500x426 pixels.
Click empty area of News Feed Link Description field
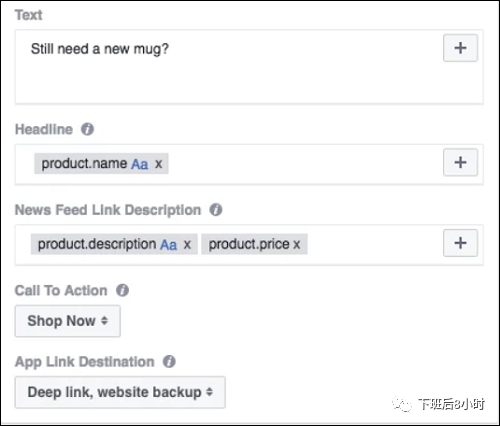373,245
